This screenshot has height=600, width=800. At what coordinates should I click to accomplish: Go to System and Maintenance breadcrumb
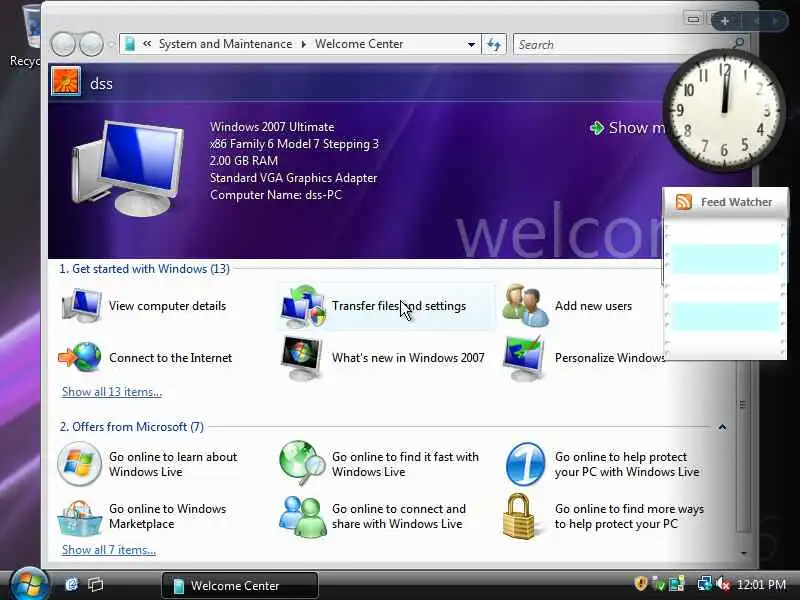226,44
